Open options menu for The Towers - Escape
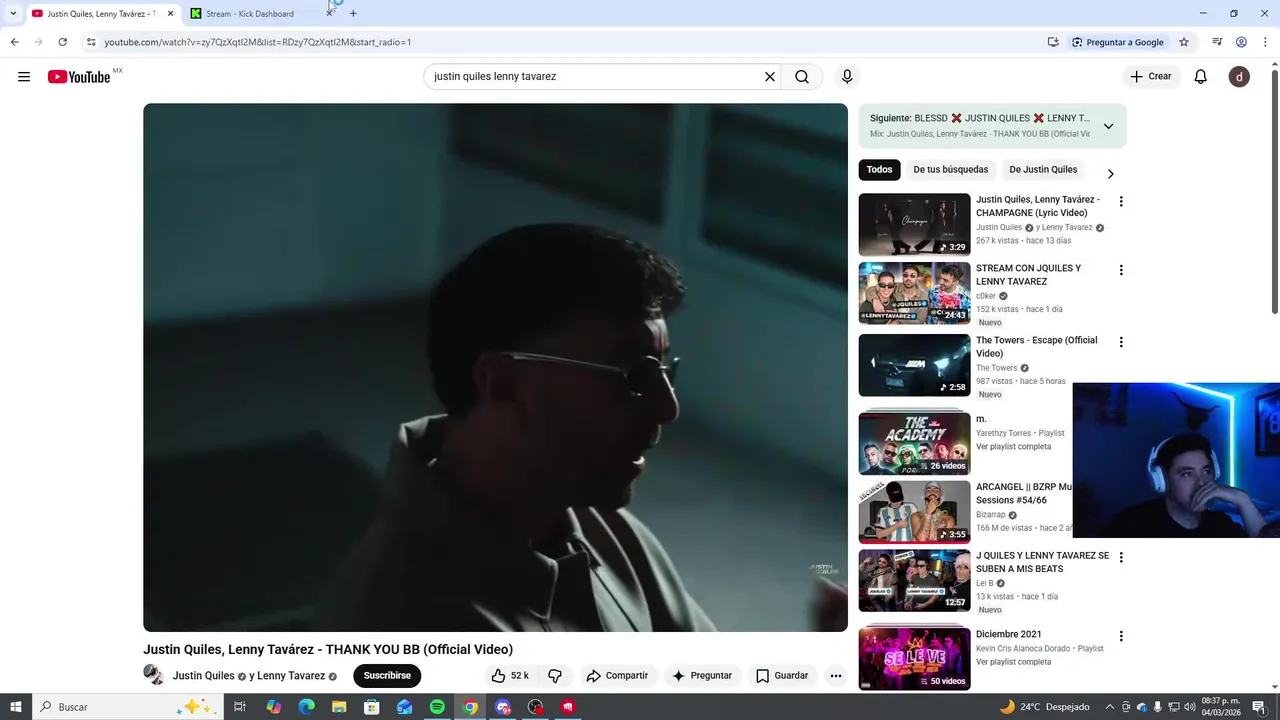Image resolution: width=1280 pixels, height=720 pixels. coord(1121,342)
